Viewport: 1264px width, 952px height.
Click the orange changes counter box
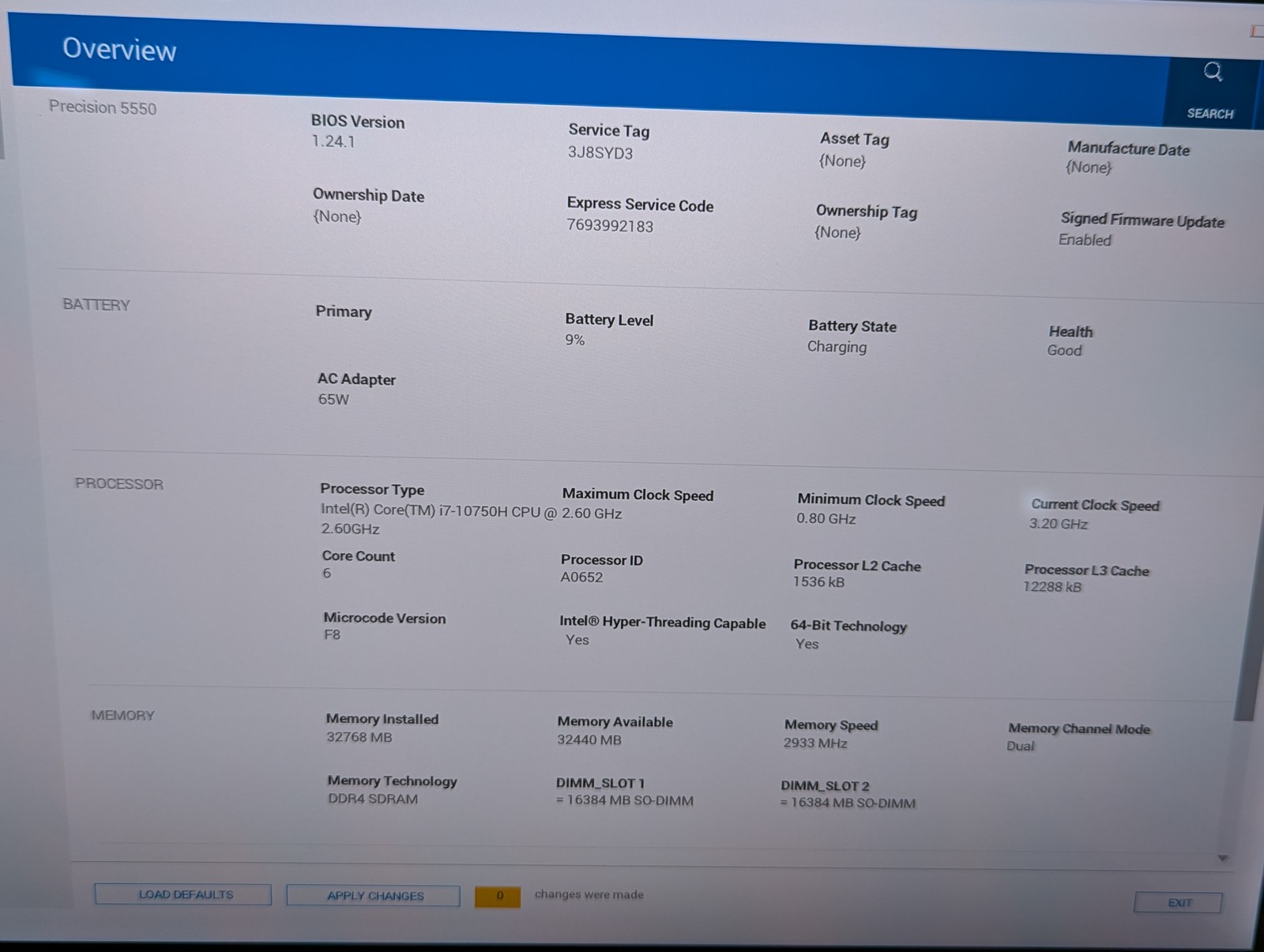(x=498, y=896)
